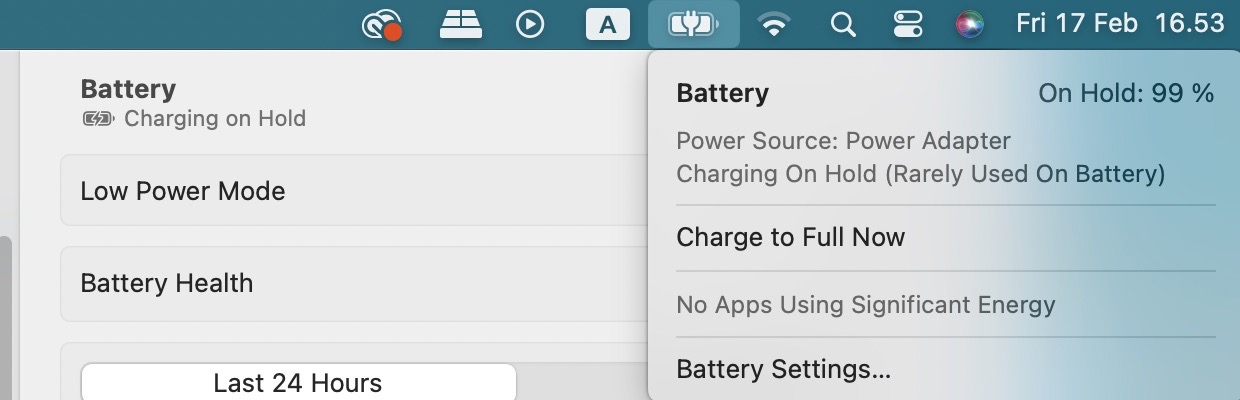
Task: Close the battery menu via its charging icon
Action: coord(693,23)
